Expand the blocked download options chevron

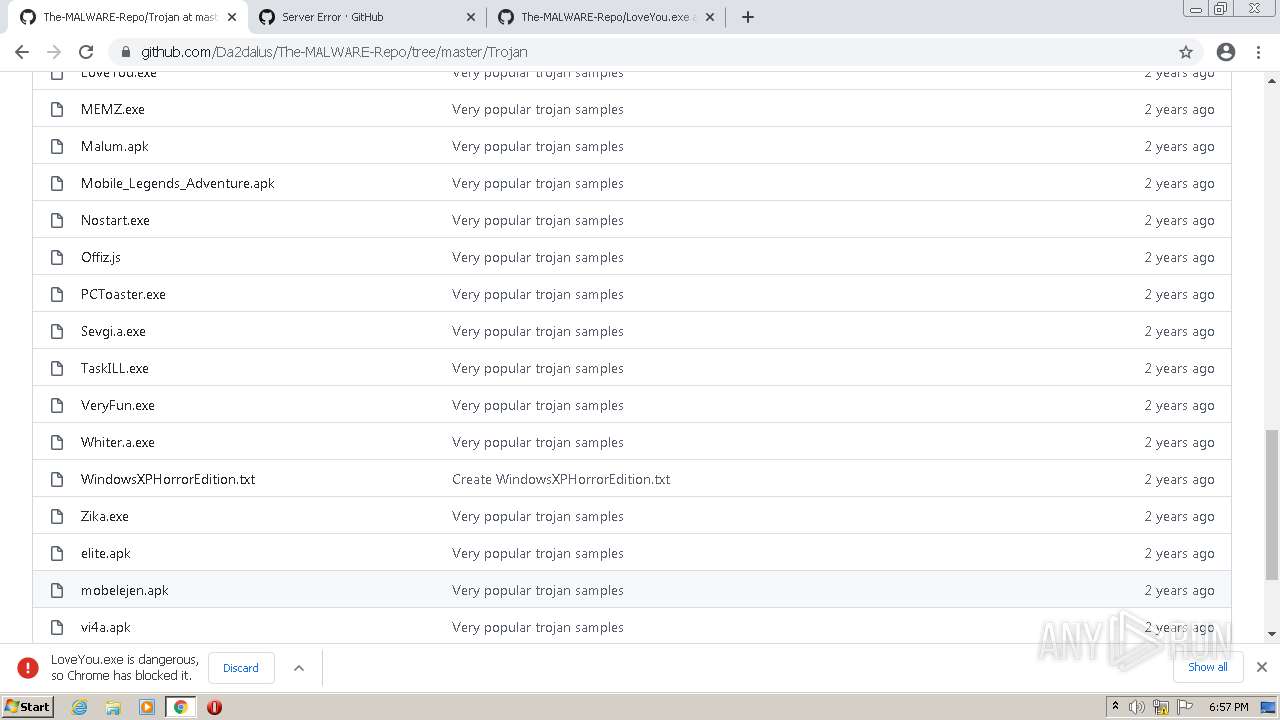[298, 668]
